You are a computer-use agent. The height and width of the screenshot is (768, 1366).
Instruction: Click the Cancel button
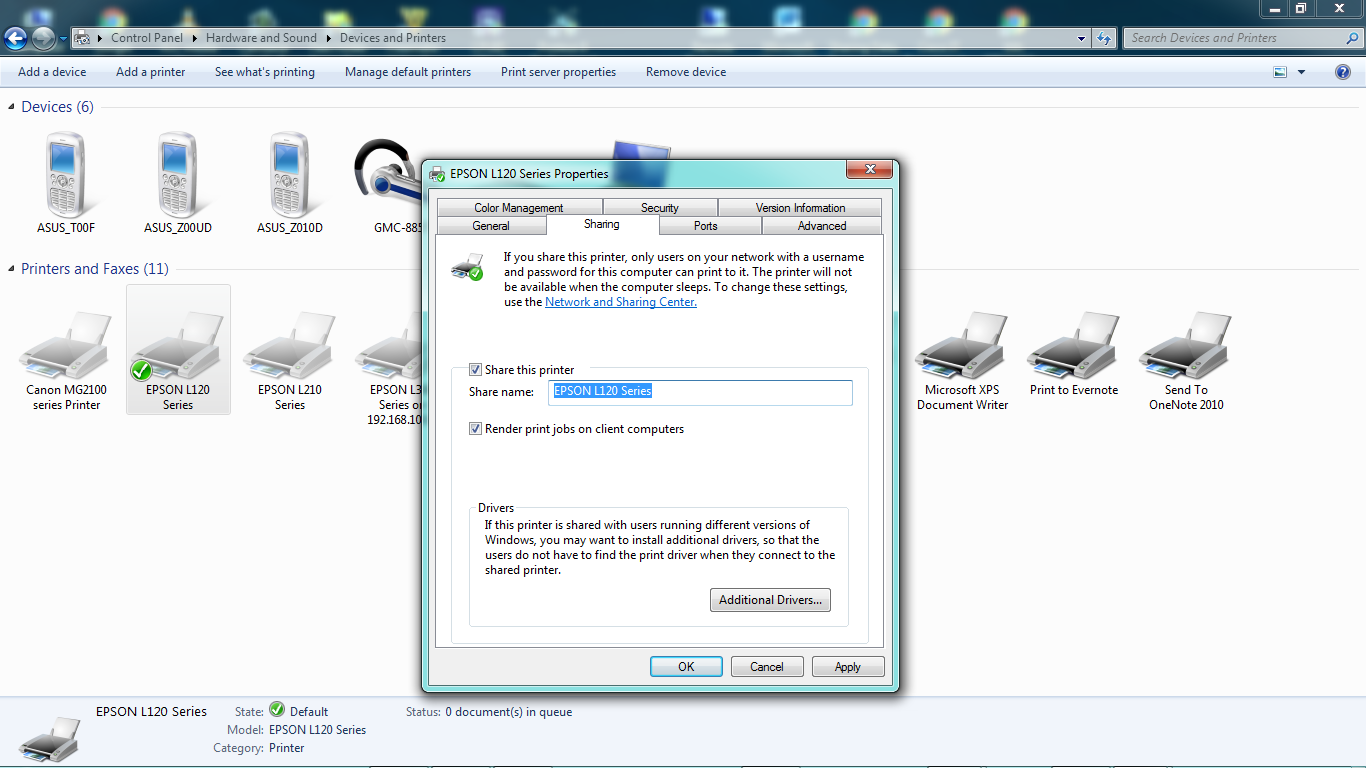point(767,667)
